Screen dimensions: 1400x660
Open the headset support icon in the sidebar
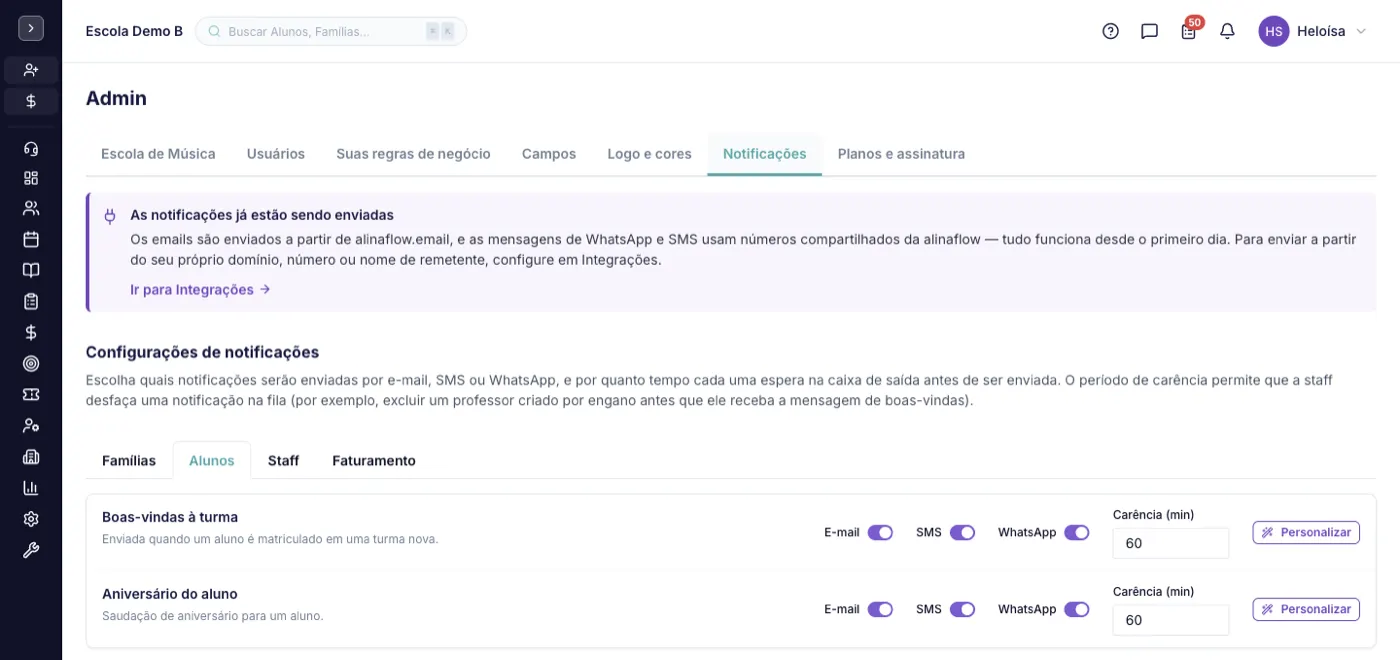31,149
